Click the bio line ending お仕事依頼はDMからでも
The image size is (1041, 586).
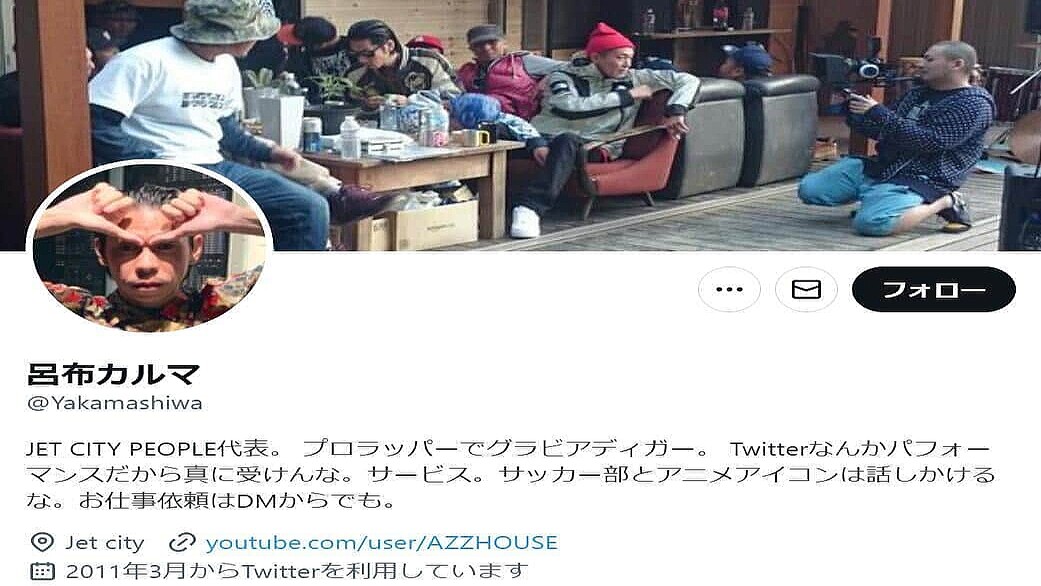pyautogui.click(x=211, y=500)
